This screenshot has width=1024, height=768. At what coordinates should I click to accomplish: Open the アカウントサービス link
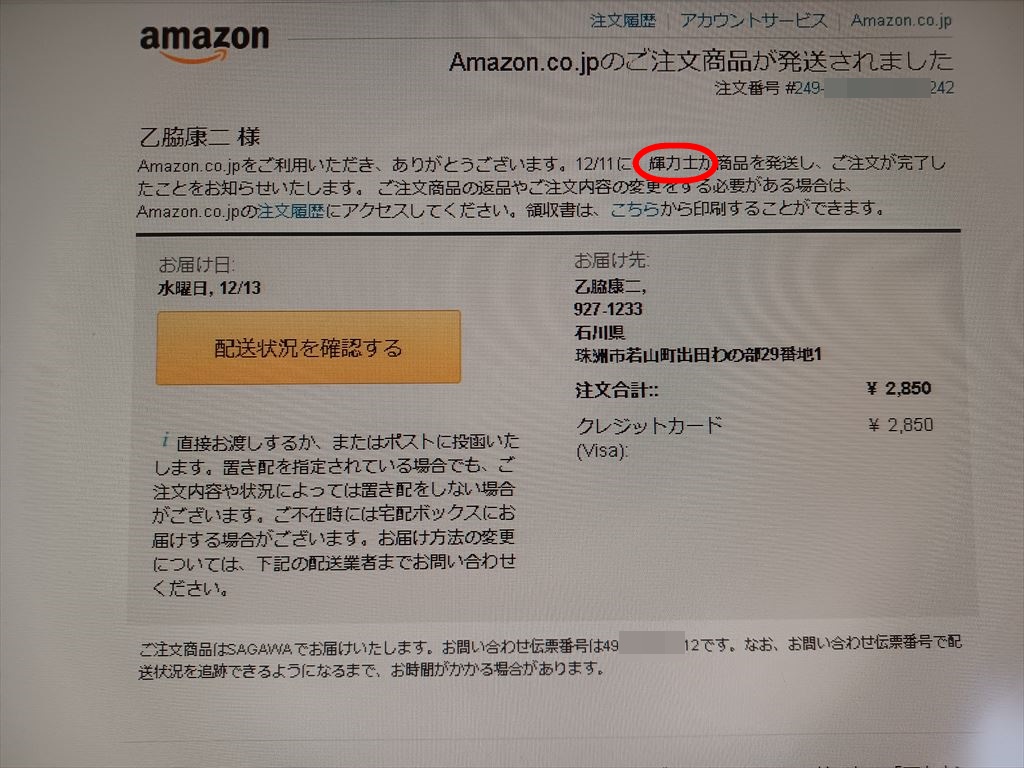point(754,21)
